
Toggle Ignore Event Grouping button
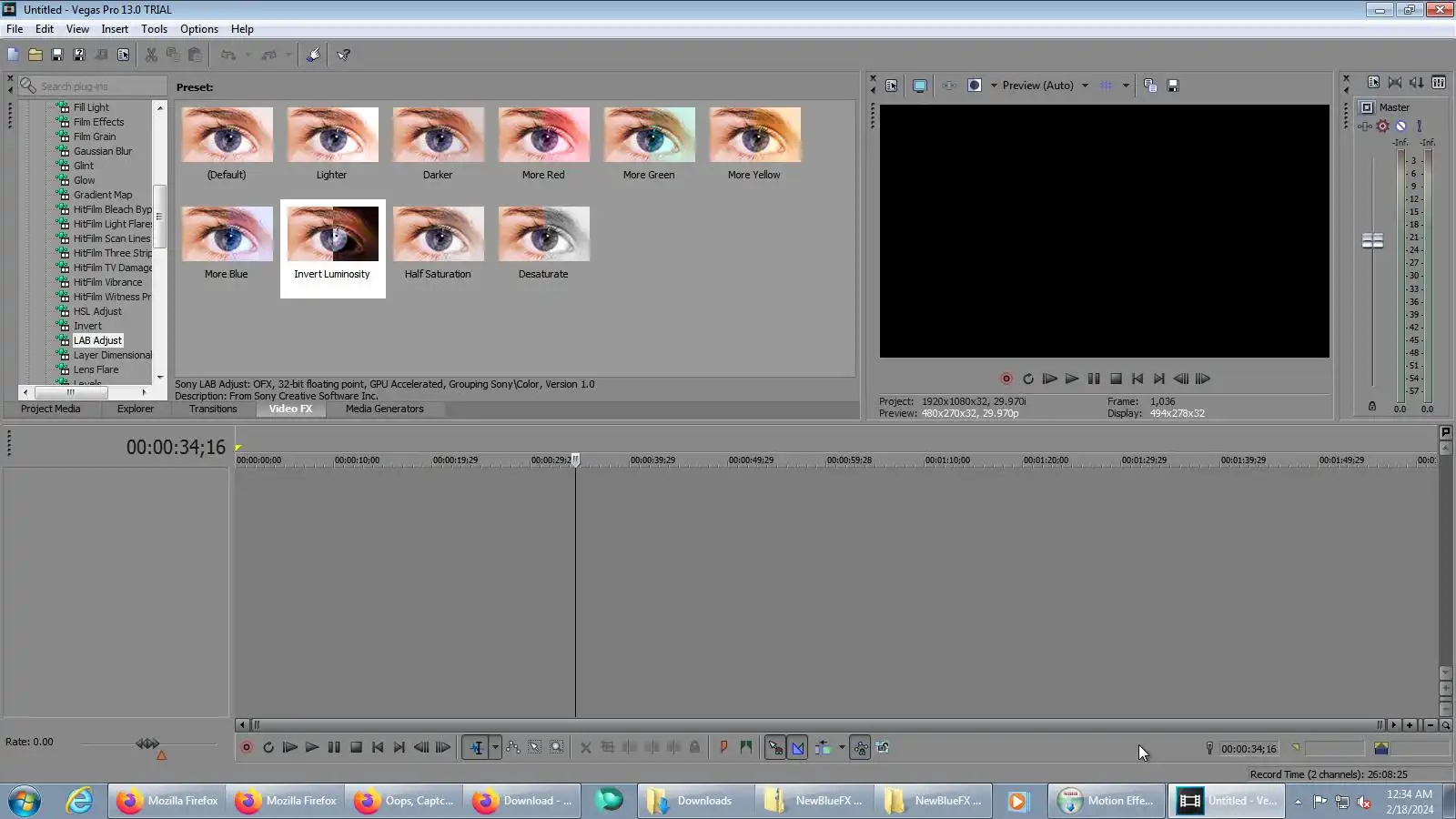click(883, 748)
